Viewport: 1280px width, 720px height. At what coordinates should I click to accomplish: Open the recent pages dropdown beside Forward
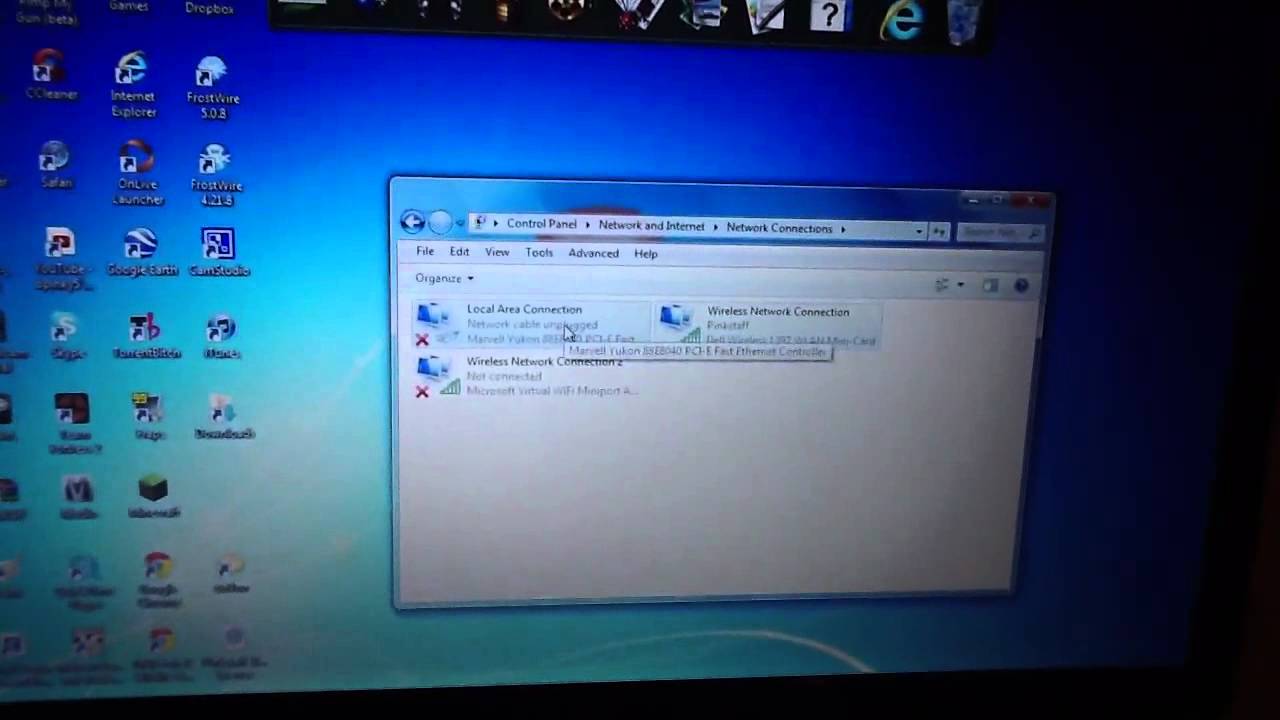[460, 223]
